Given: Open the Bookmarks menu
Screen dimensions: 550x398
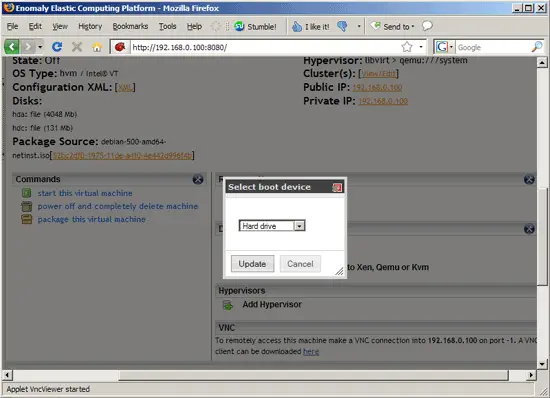Looking at the screenshot, I should 130,26.
